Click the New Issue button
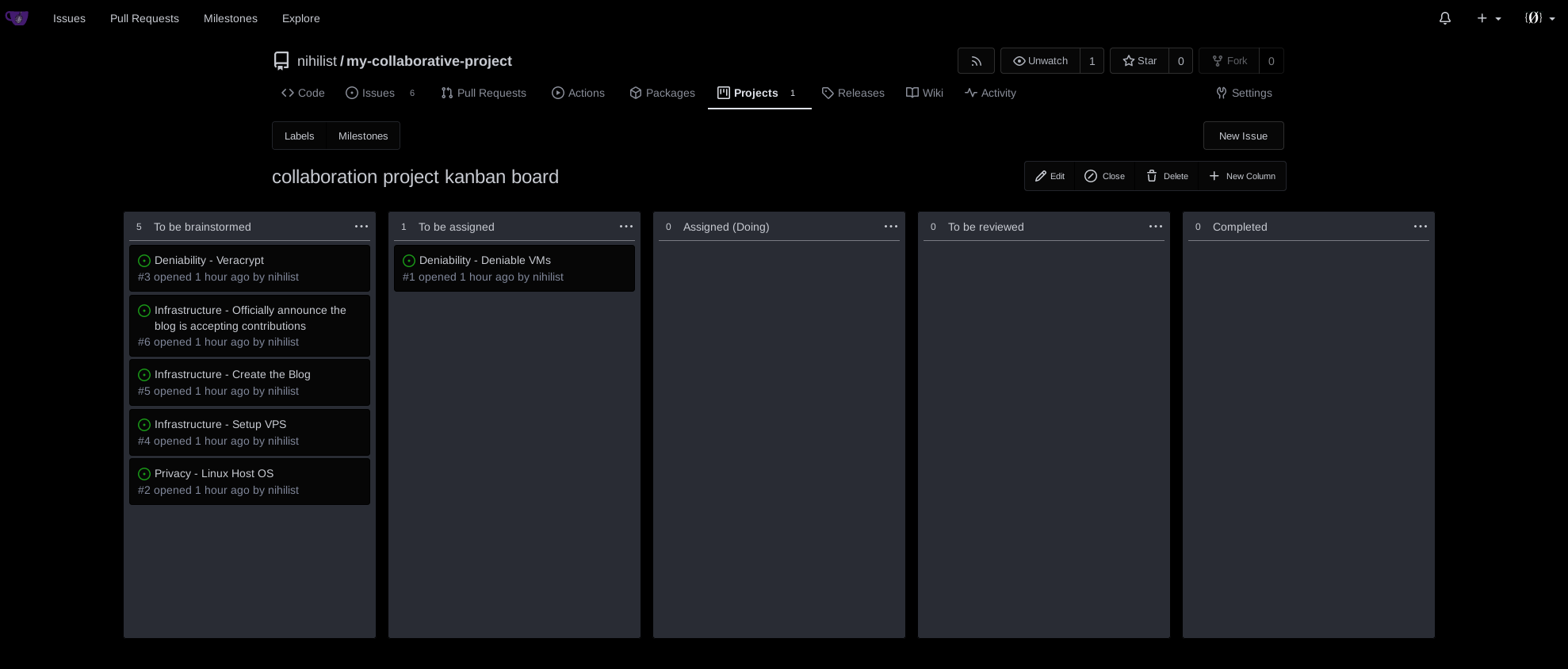Screen dimensions: 1568x669 point(1242,136)
